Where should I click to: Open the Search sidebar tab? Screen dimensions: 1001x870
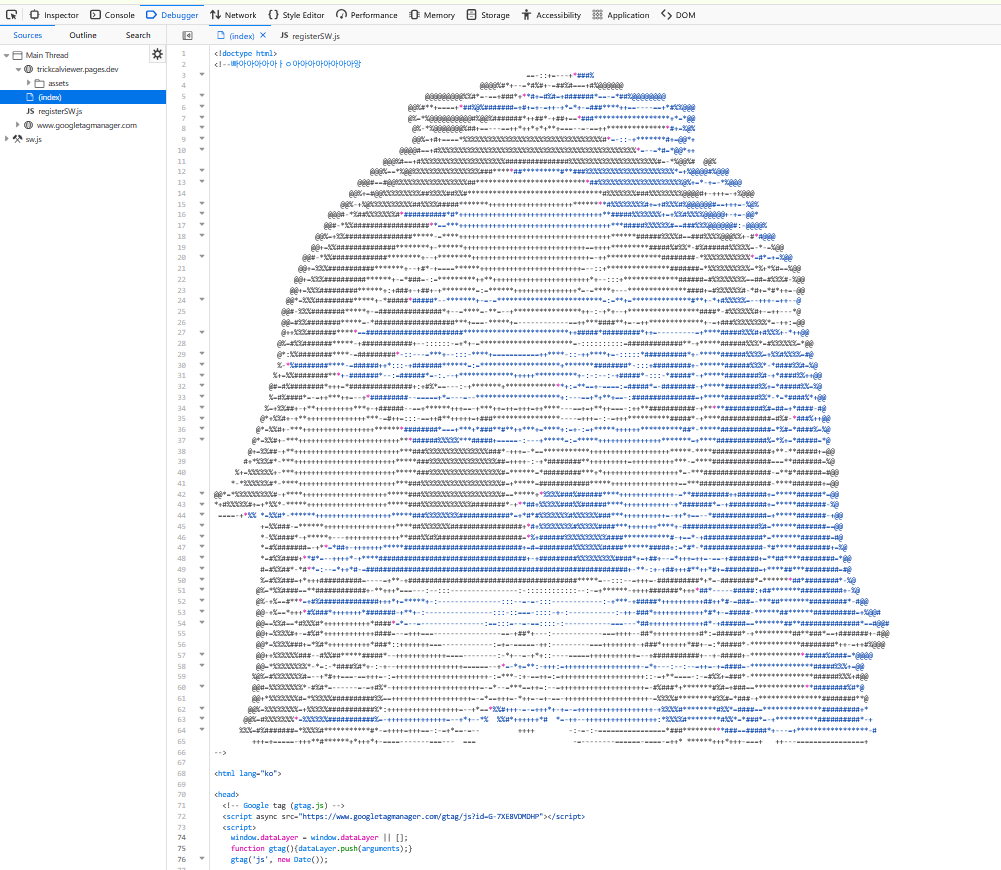(138, 35)
